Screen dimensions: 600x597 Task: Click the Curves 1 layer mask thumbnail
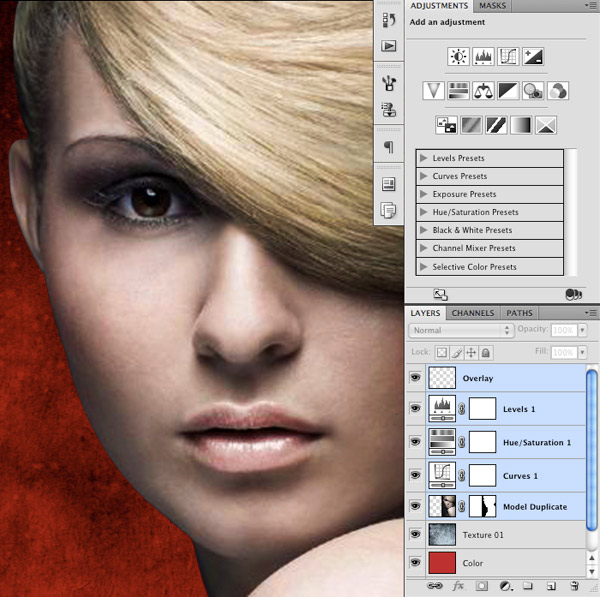click(484, 474)
